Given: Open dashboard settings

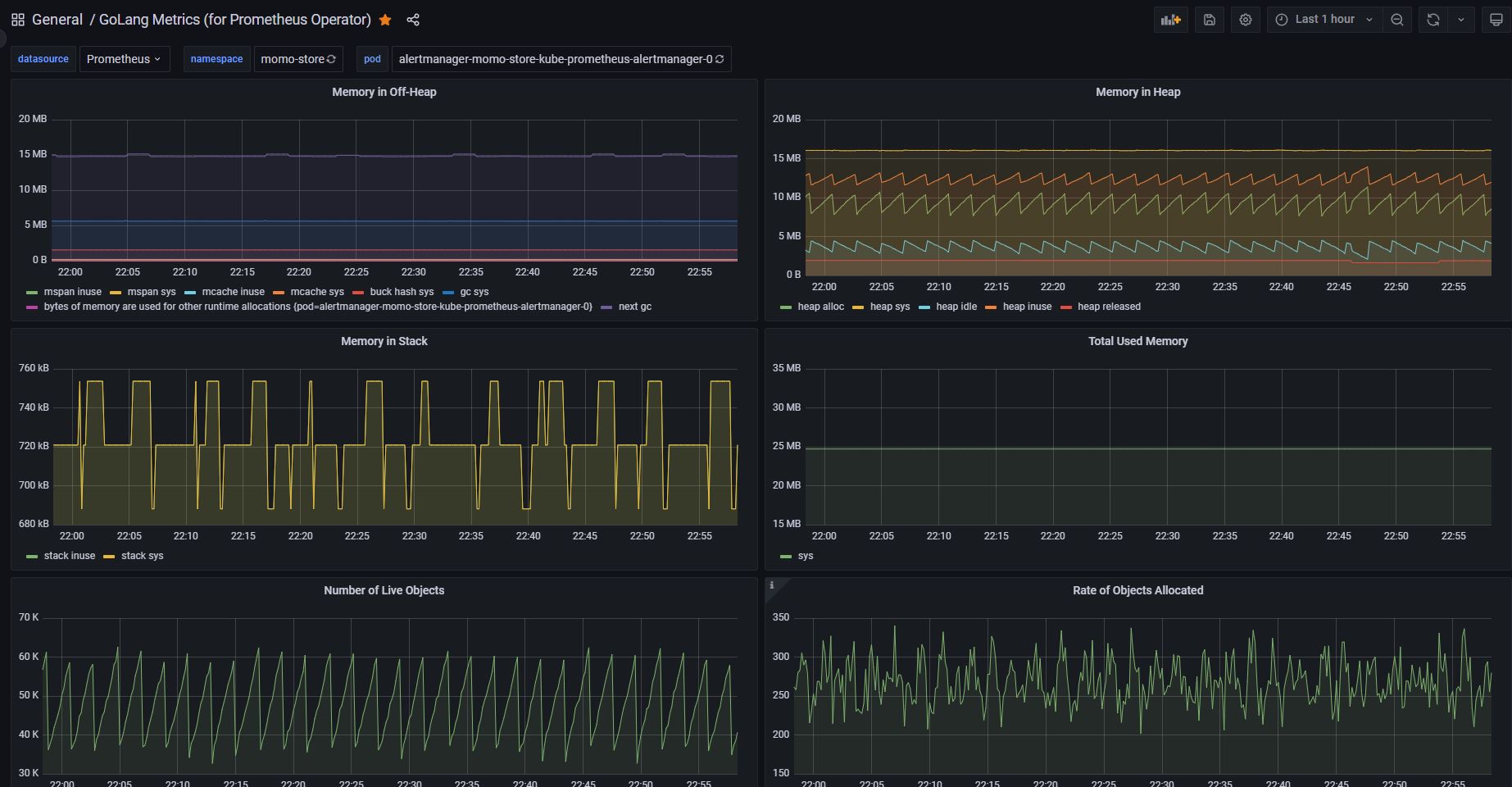Looking at the screenshot, I should point(1246,20).
